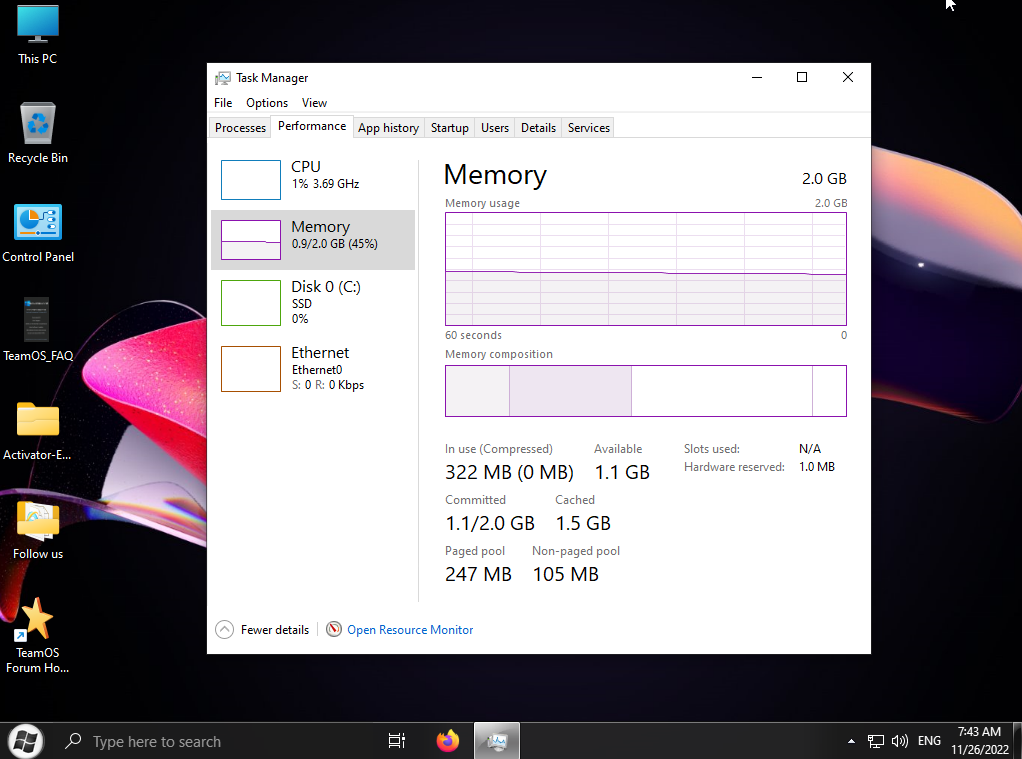Switch to the Processes tab
Viewport: 1022px width, 759px height.
pyautogui.click(x=240, y=128)
